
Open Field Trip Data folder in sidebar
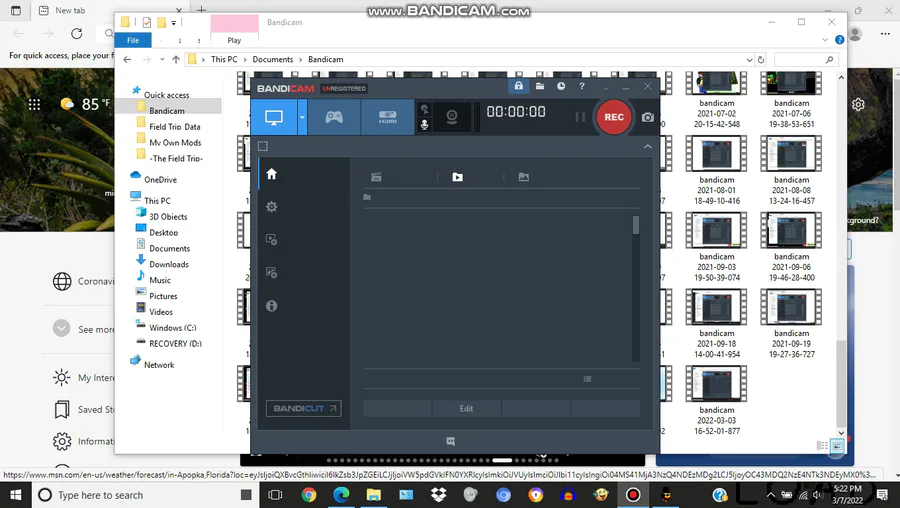(175, 127)
